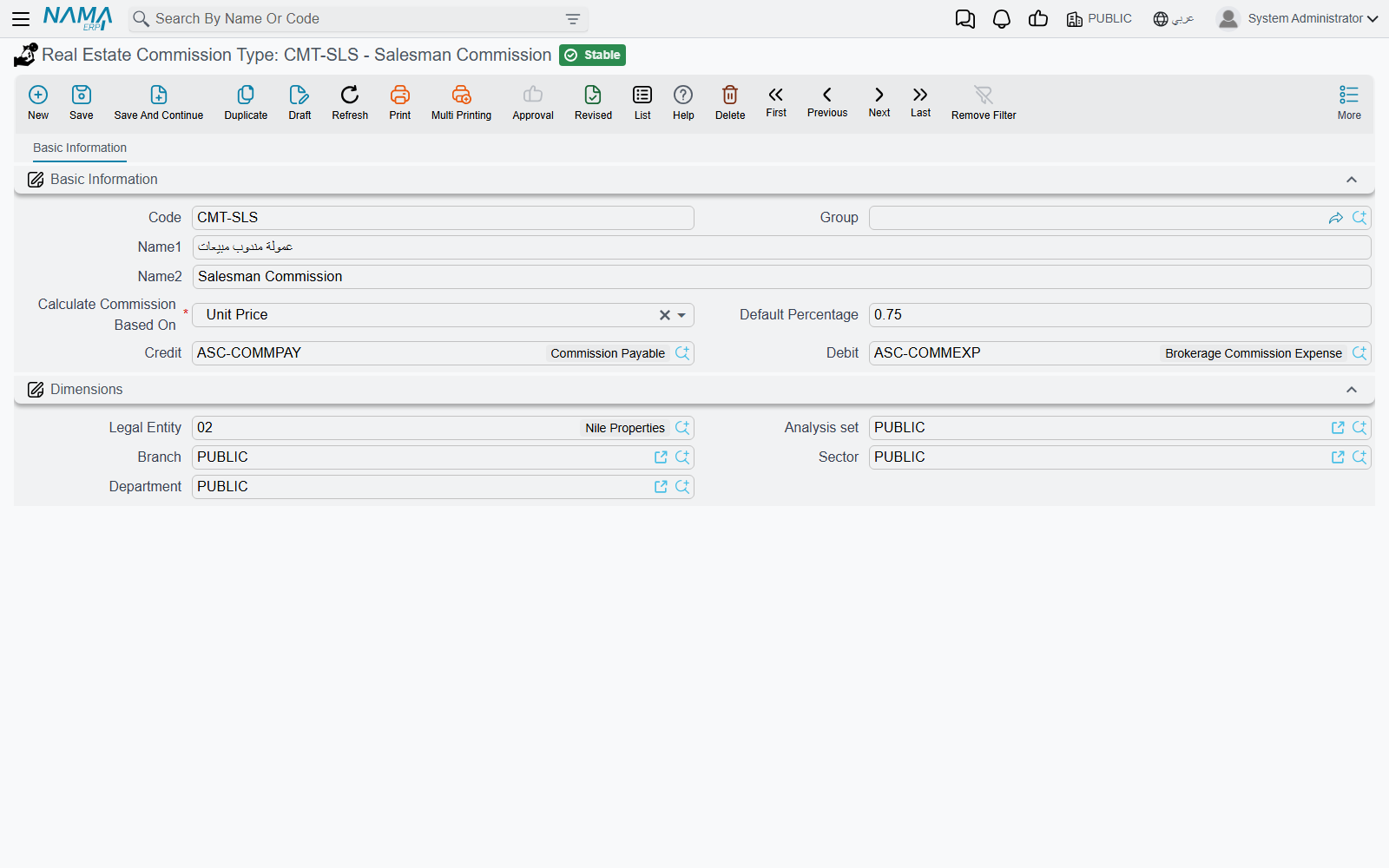Save the commission type
The width and height of the screenshot is (1389, 868).
(82, 102)
